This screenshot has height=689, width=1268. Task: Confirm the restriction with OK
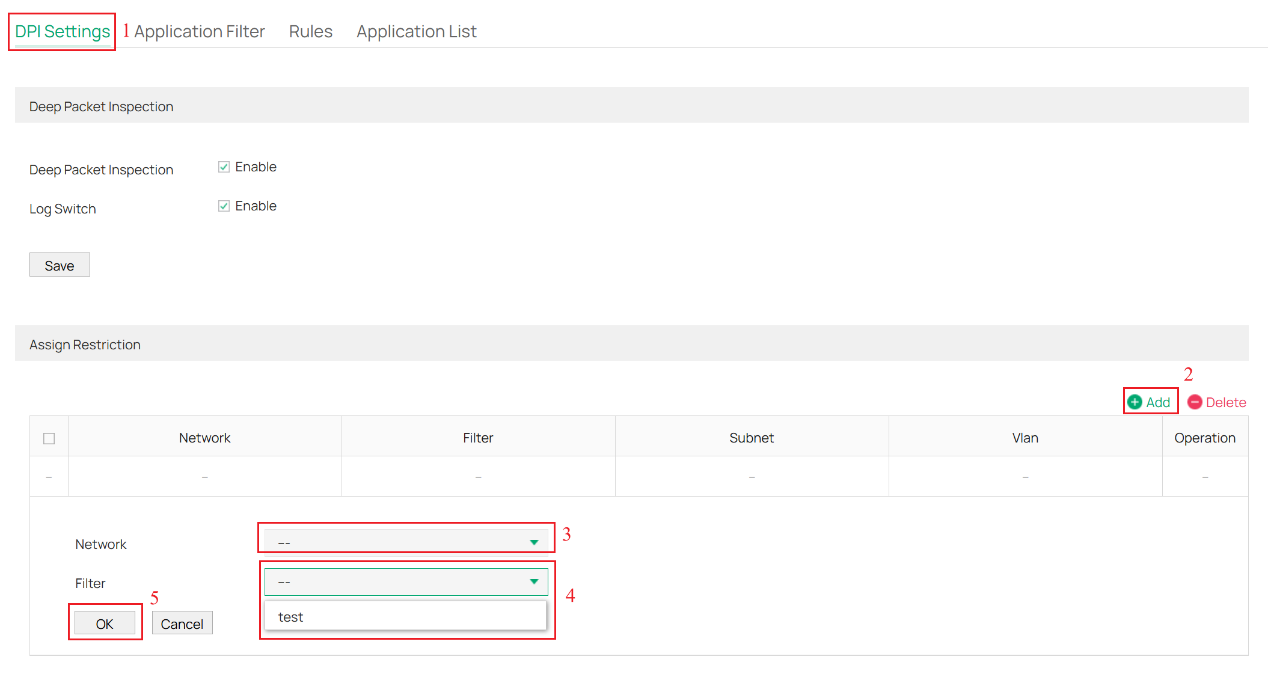coord(104,622)
